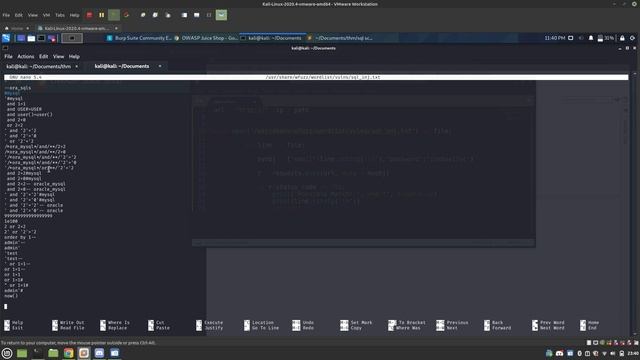
Task: Click the 'order by 1--' line in nano
Action: (20, 237)
